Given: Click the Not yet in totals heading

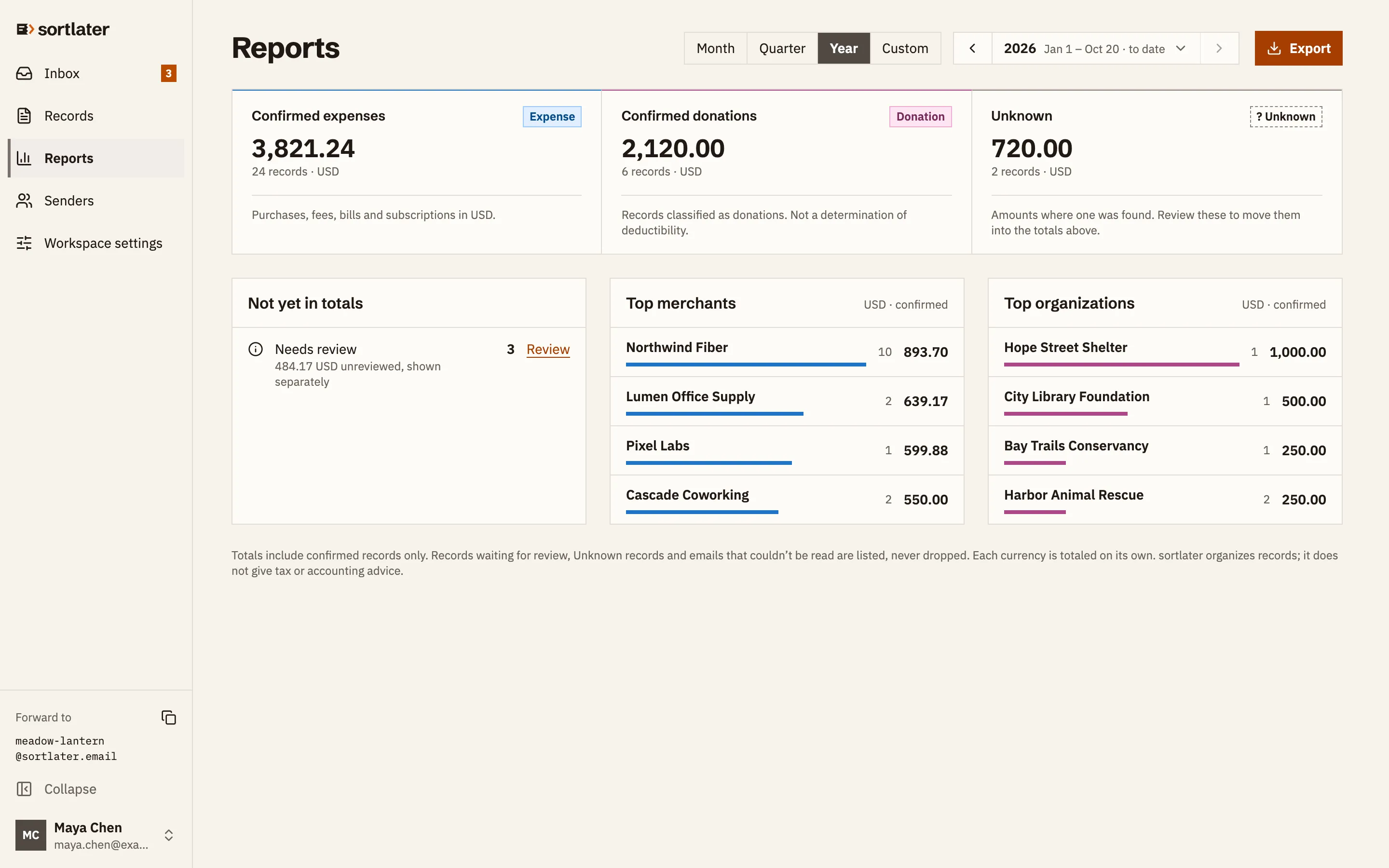Looking at the screenshot, I should click(305, 303).
